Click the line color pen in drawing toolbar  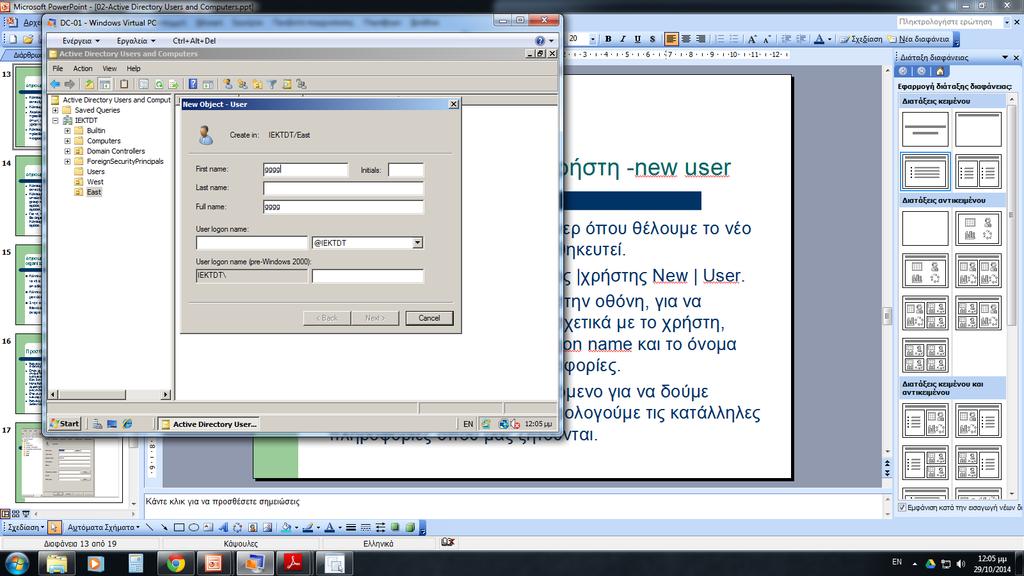[308, 527]
